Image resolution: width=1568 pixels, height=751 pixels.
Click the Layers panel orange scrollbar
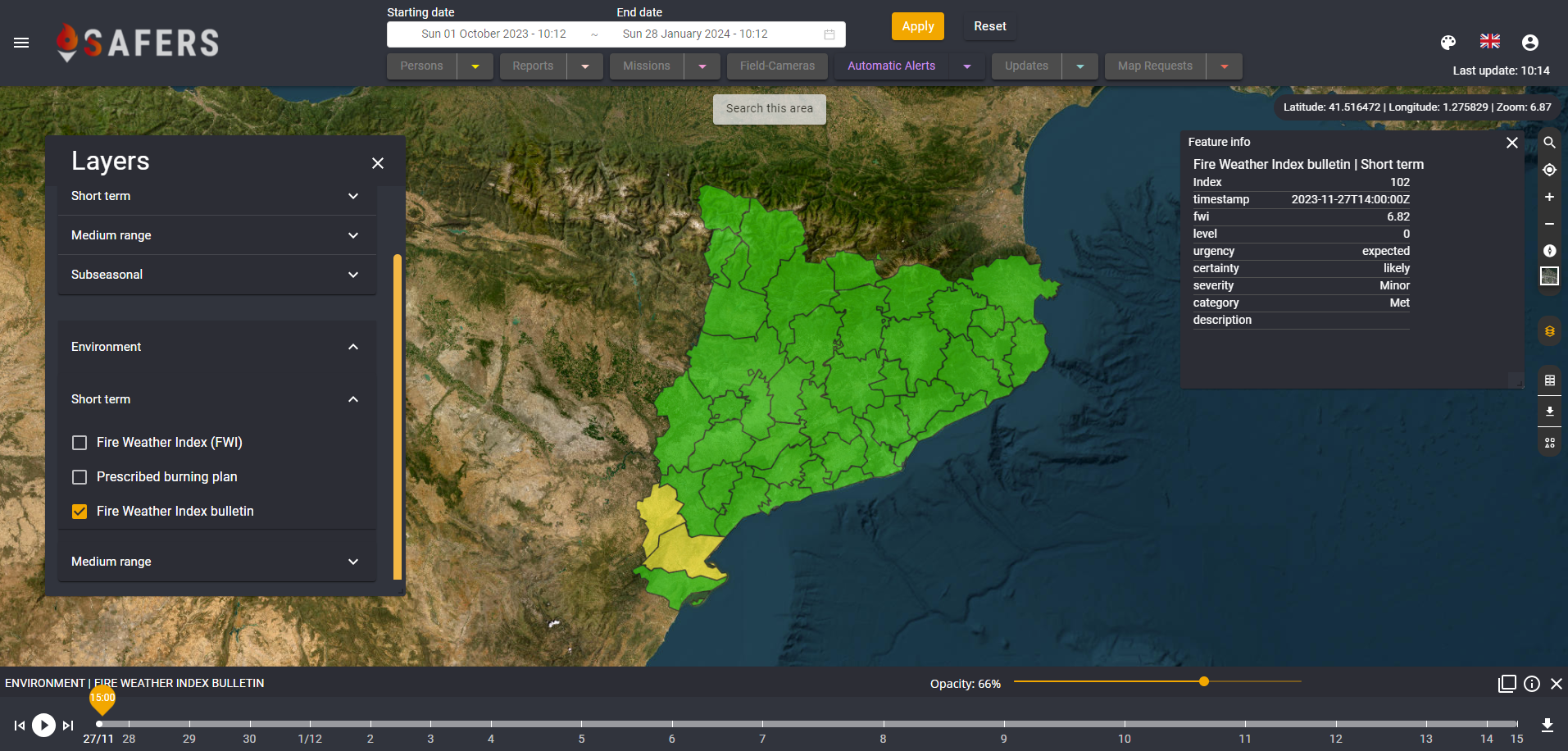pyautogui.click(x=398, y=417)
